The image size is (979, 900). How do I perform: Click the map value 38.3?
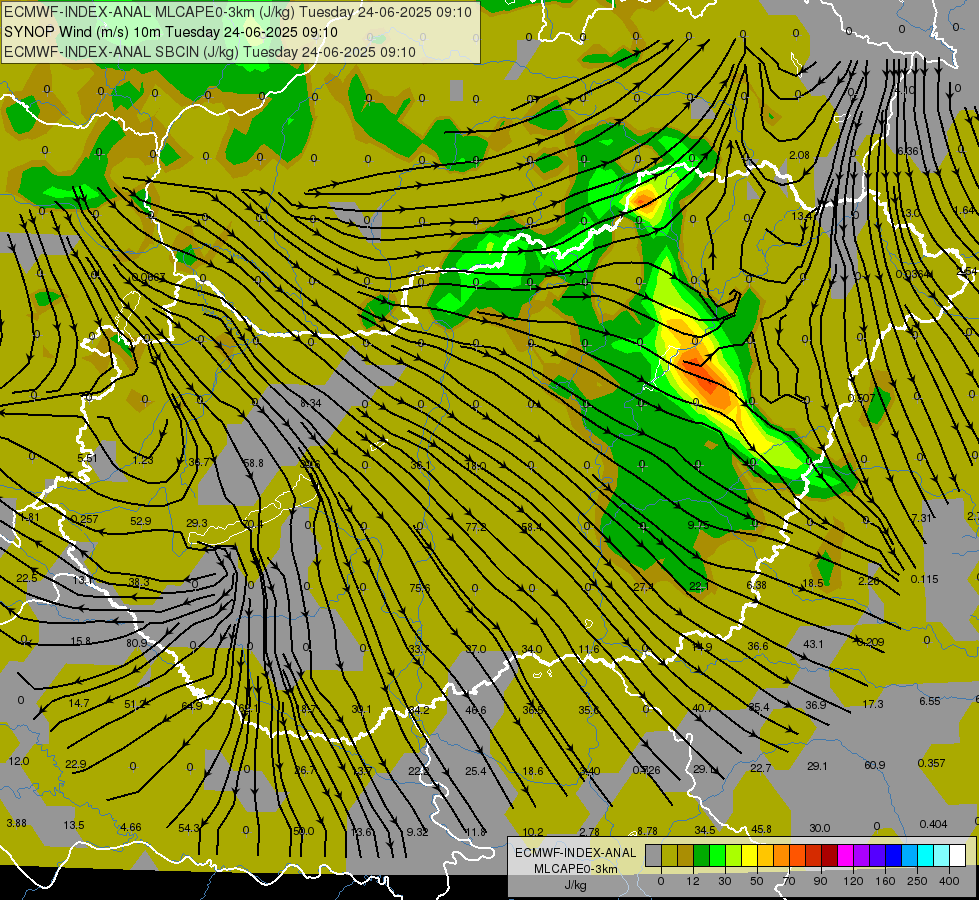pyautogui.click(x=139, y=582)
